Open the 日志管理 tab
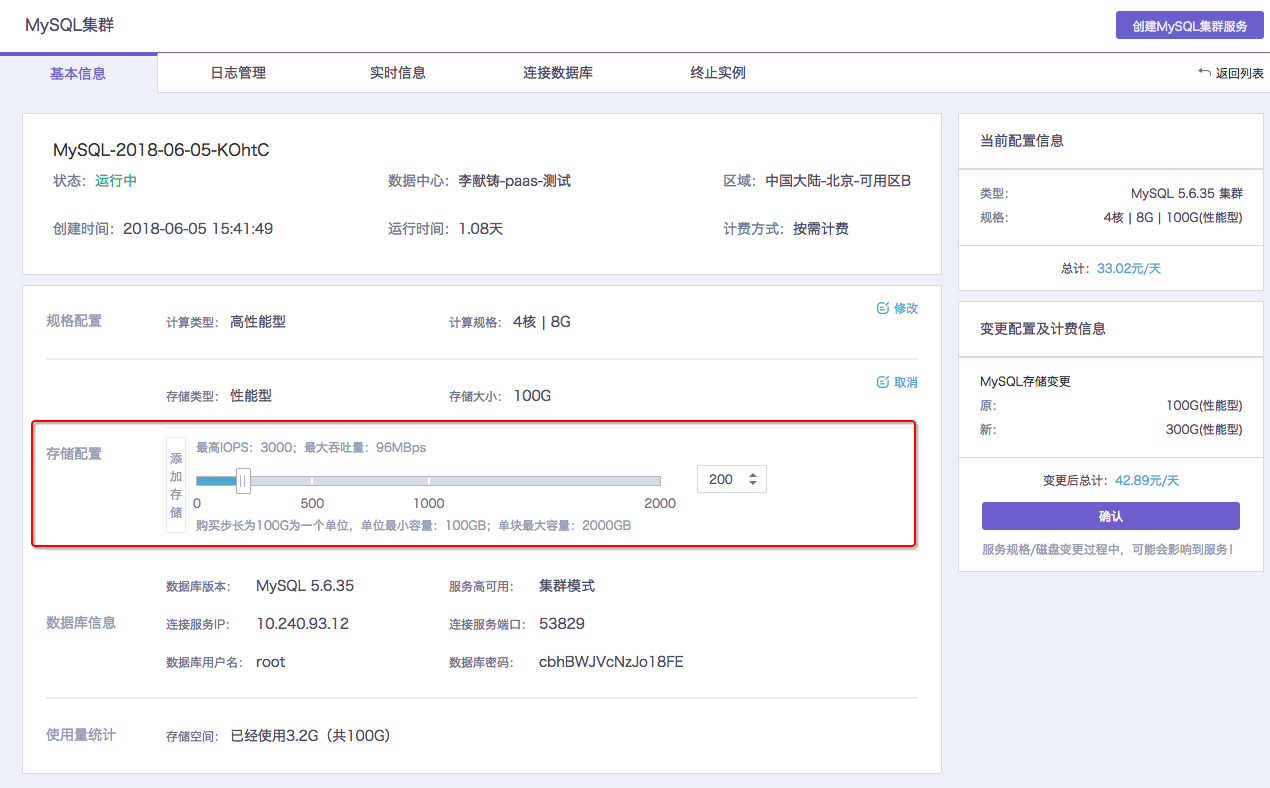1270x788 pixels. coord(238,73)
